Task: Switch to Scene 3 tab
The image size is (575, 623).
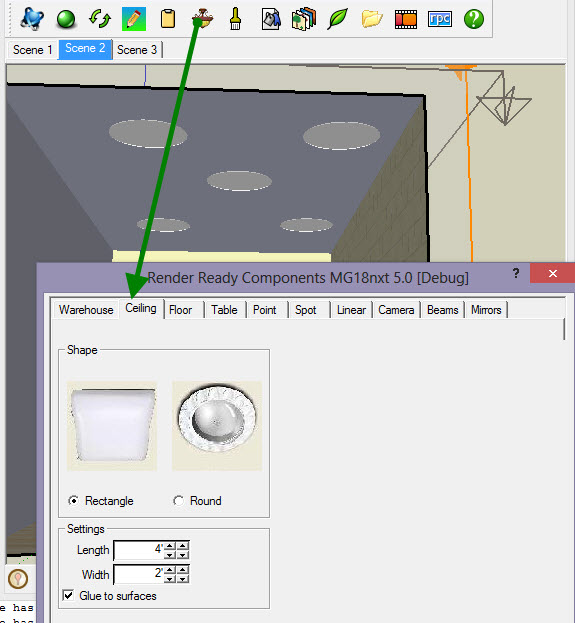Action: pos(137,50)
